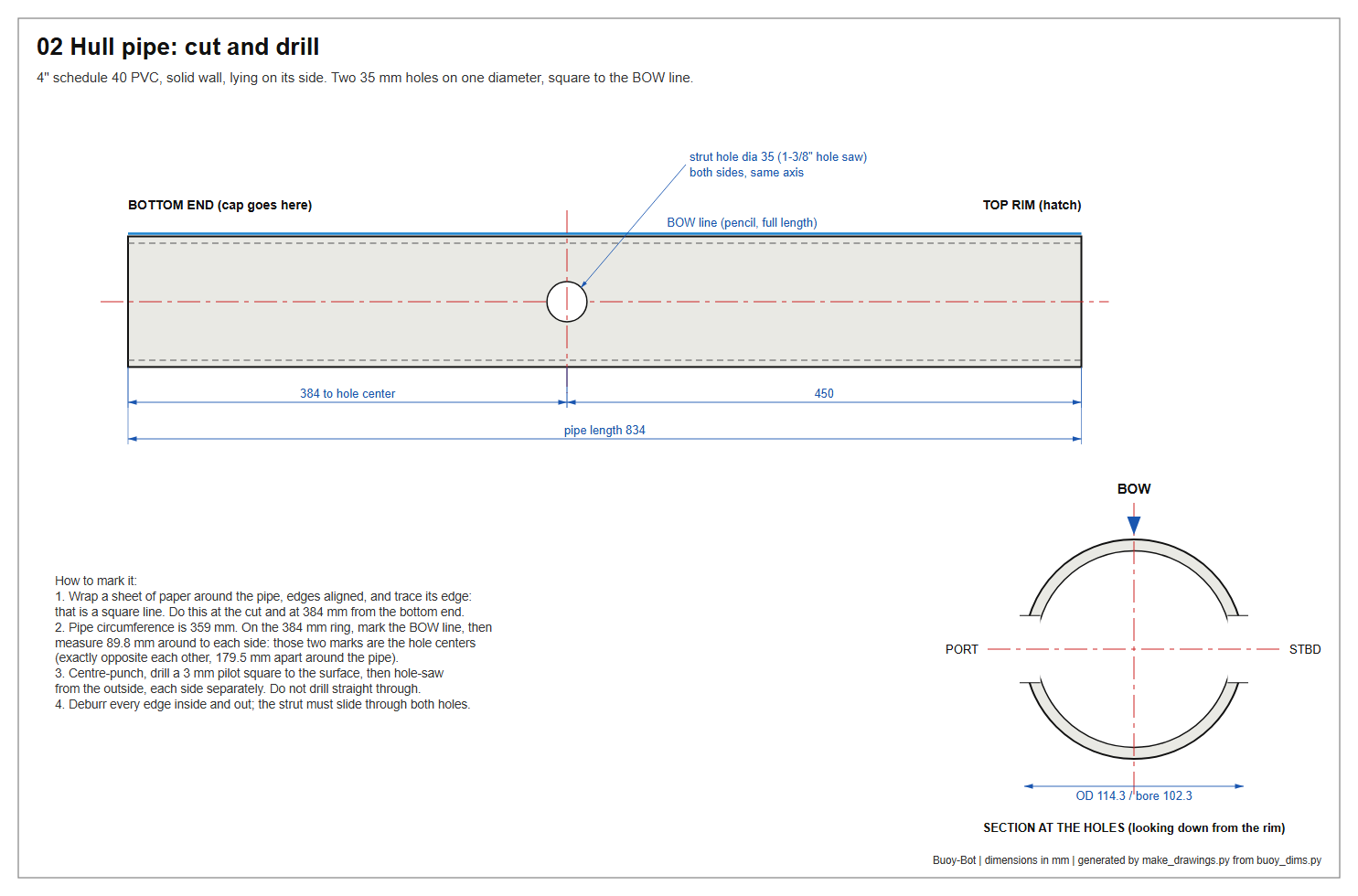Select the 'pipe length 834' dimension
This screenshot has height=896, width=1358.
[604, 430]
